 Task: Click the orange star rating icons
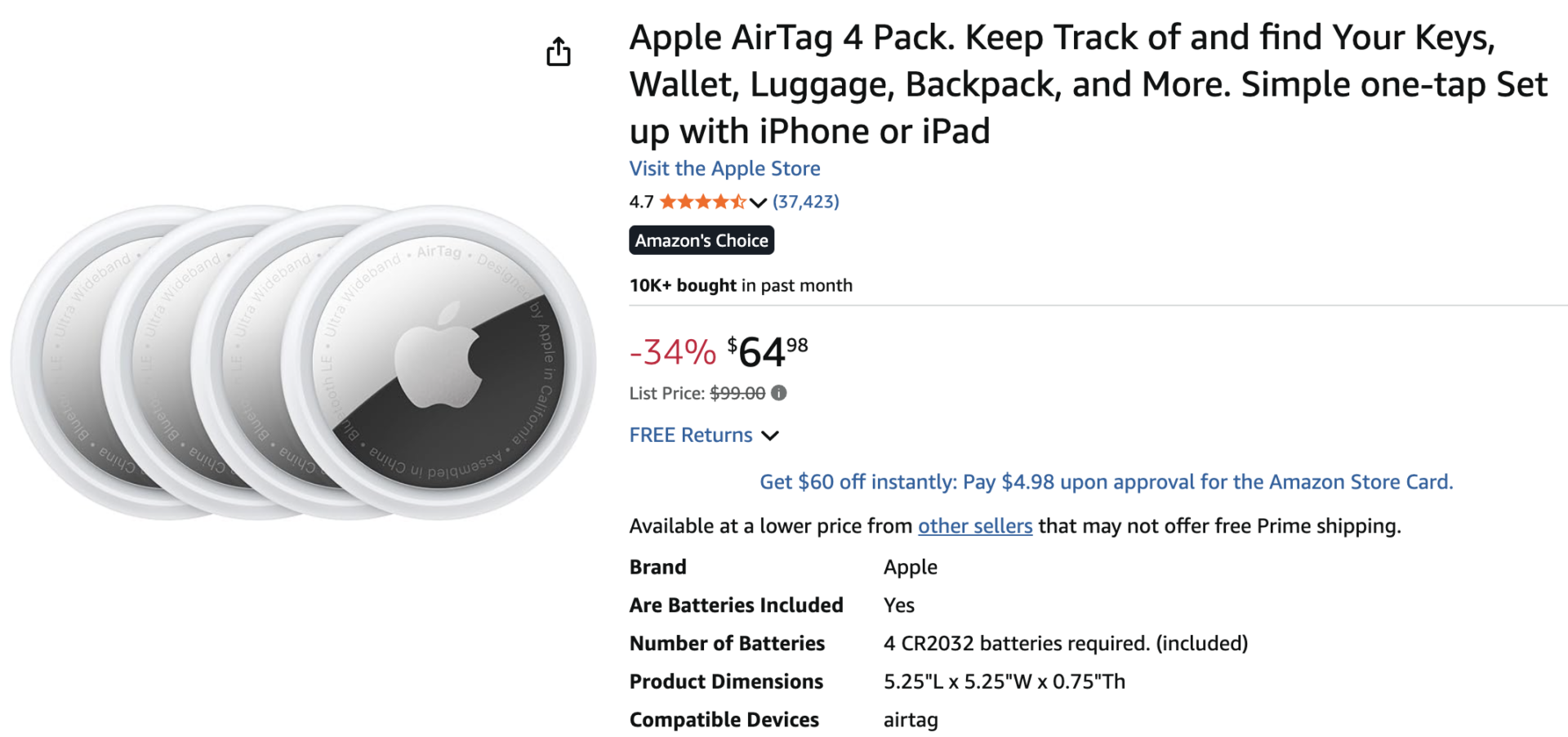(x=702, y=201)
